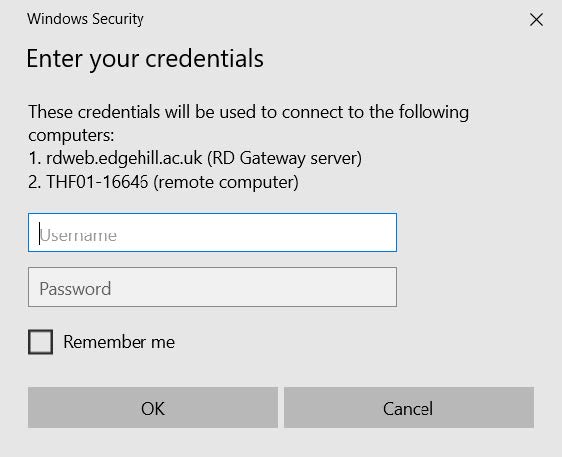
Task: Close the Windows Security dialog with X
Action: (x=536, y=20)
